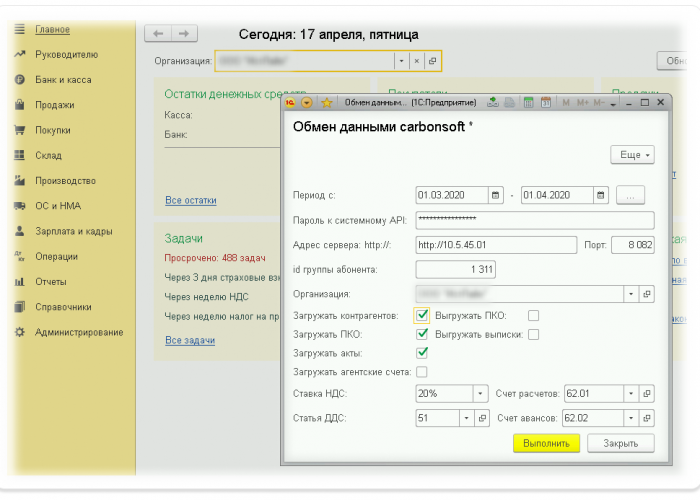Enable Выгружать выписки checkbox

(533, 334)
